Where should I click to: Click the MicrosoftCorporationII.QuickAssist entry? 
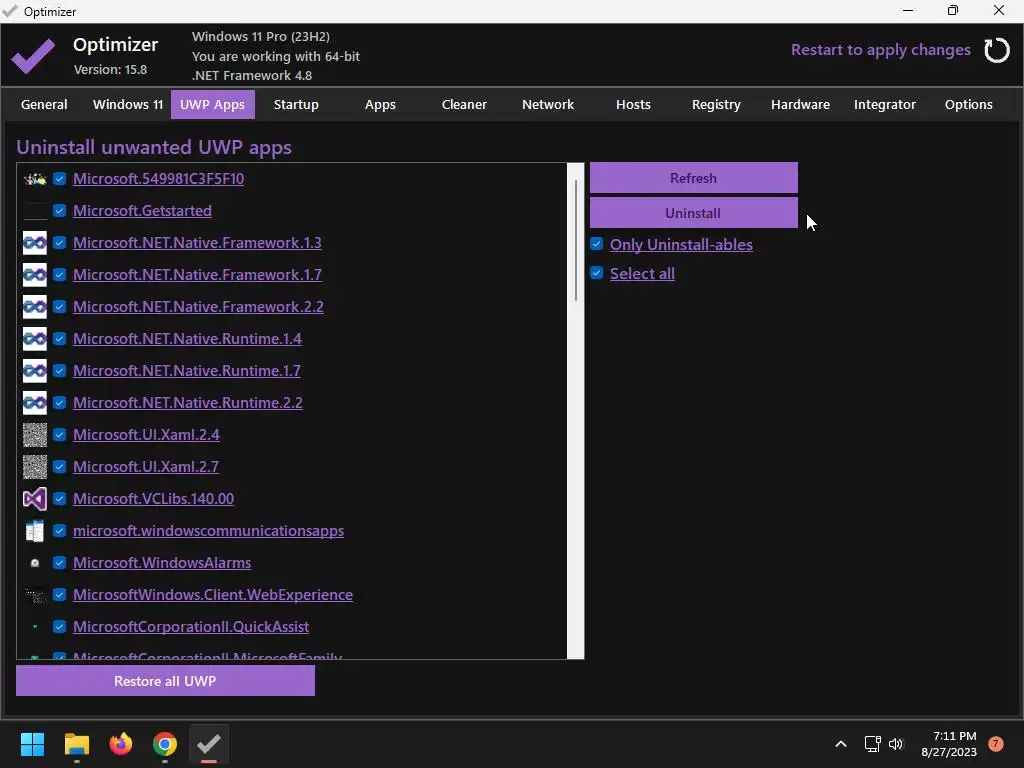tap(191, 627)
